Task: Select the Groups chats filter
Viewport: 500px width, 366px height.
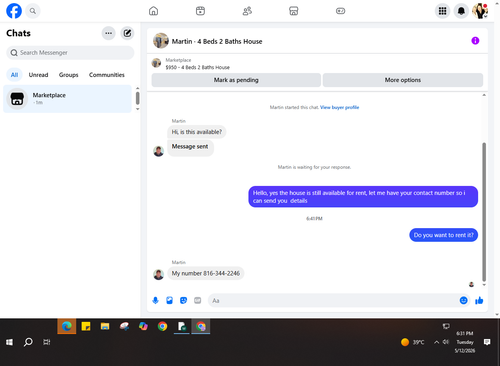Action: point(68,75)
